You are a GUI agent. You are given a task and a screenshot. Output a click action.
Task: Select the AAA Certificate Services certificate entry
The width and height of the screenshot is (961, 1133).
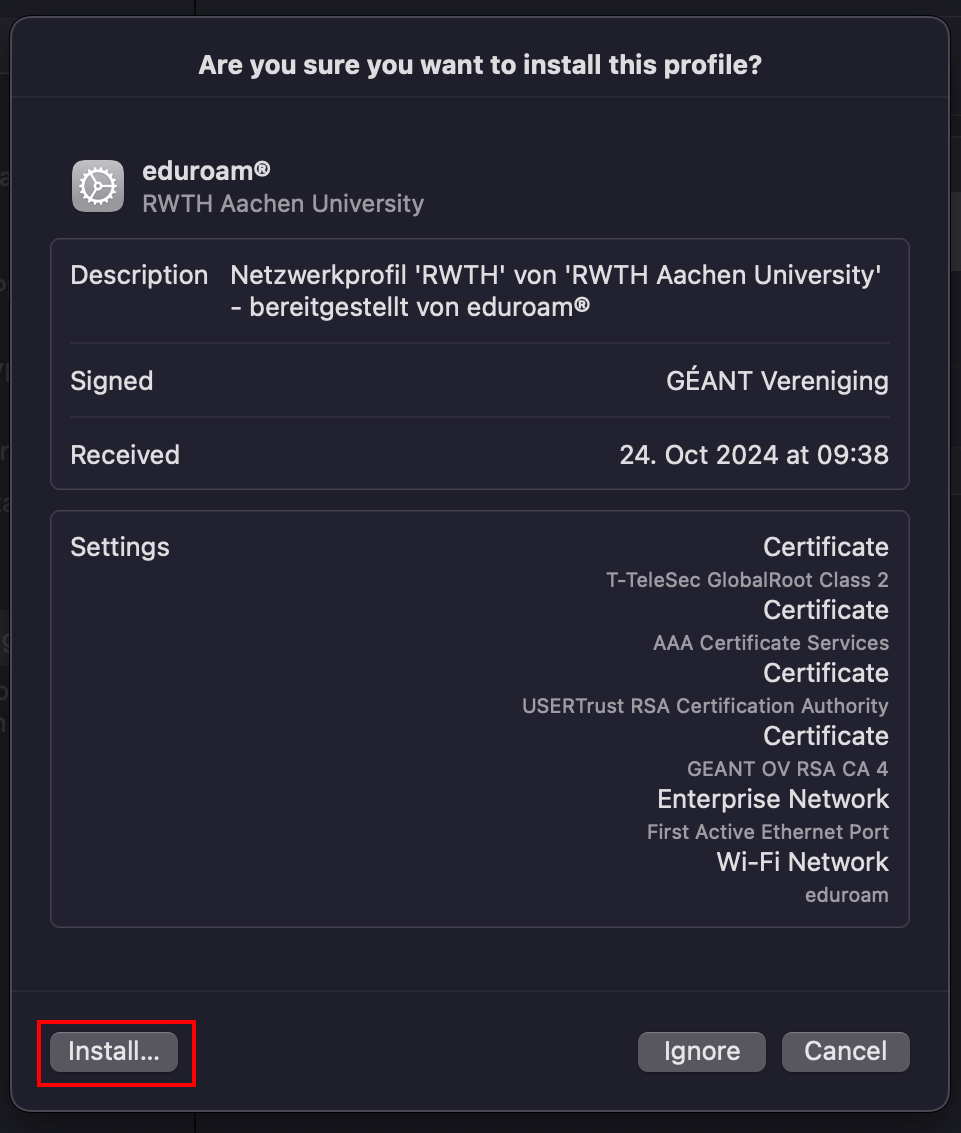point(770,642)
